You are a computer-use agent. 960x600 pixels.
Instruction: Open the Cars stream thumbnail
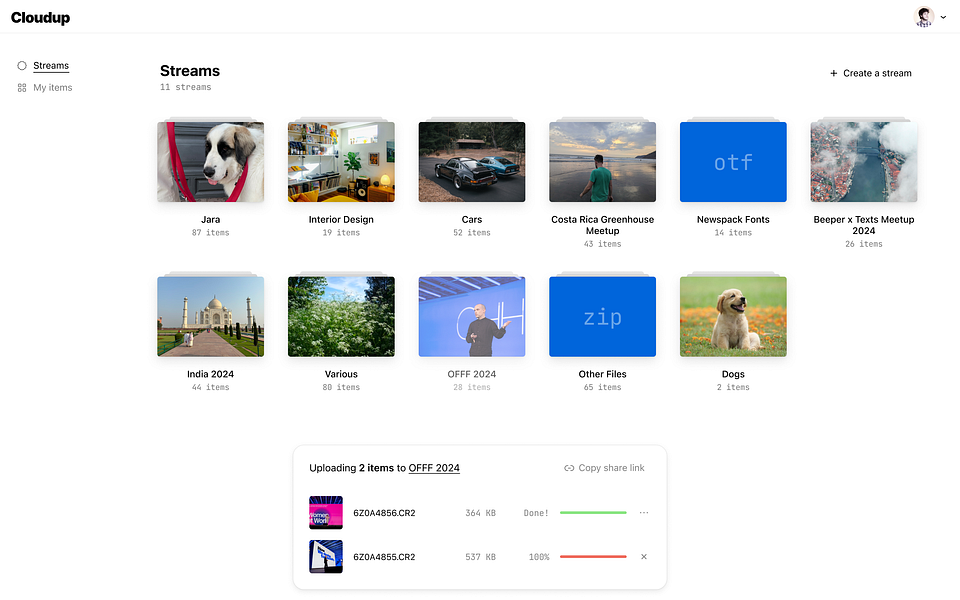coord(472,162)
